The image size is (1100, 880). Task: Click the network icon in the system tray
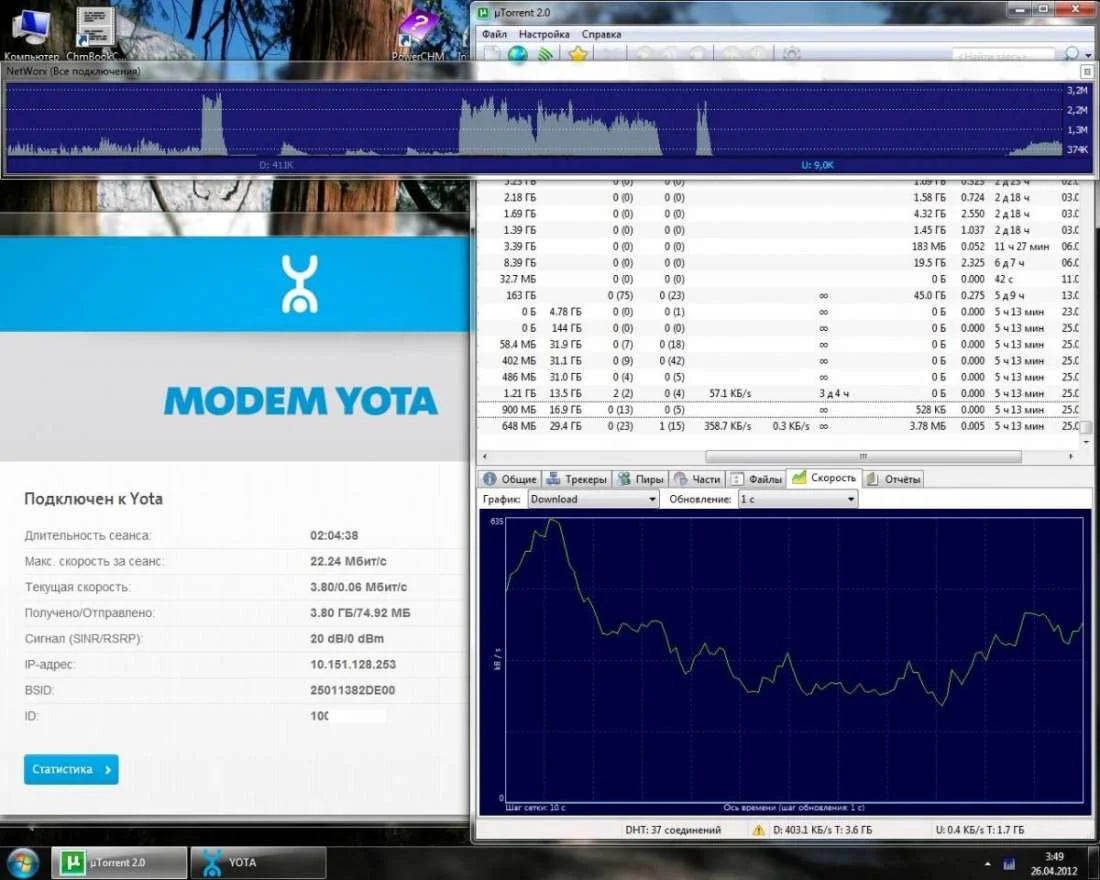tap(1009, 863)
